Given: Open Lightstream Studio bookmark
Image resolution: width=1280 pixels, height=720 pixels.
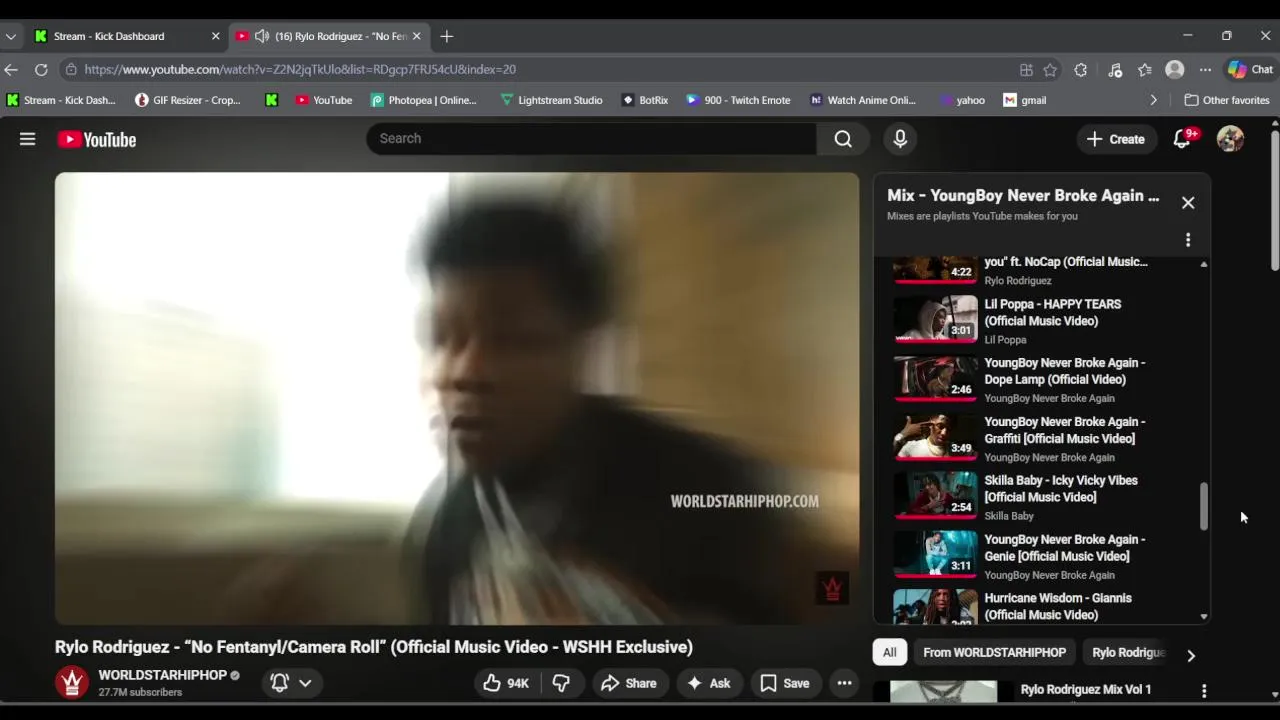Looking at the screenshot, I should pyautogui.click(x=551, y=100).
